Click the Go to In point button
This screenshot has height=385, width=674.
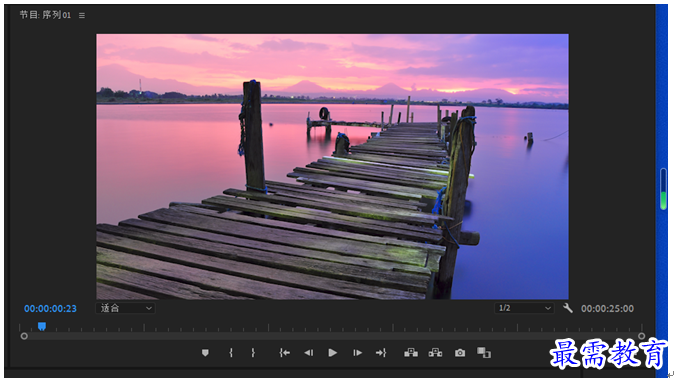coord(285,353)
